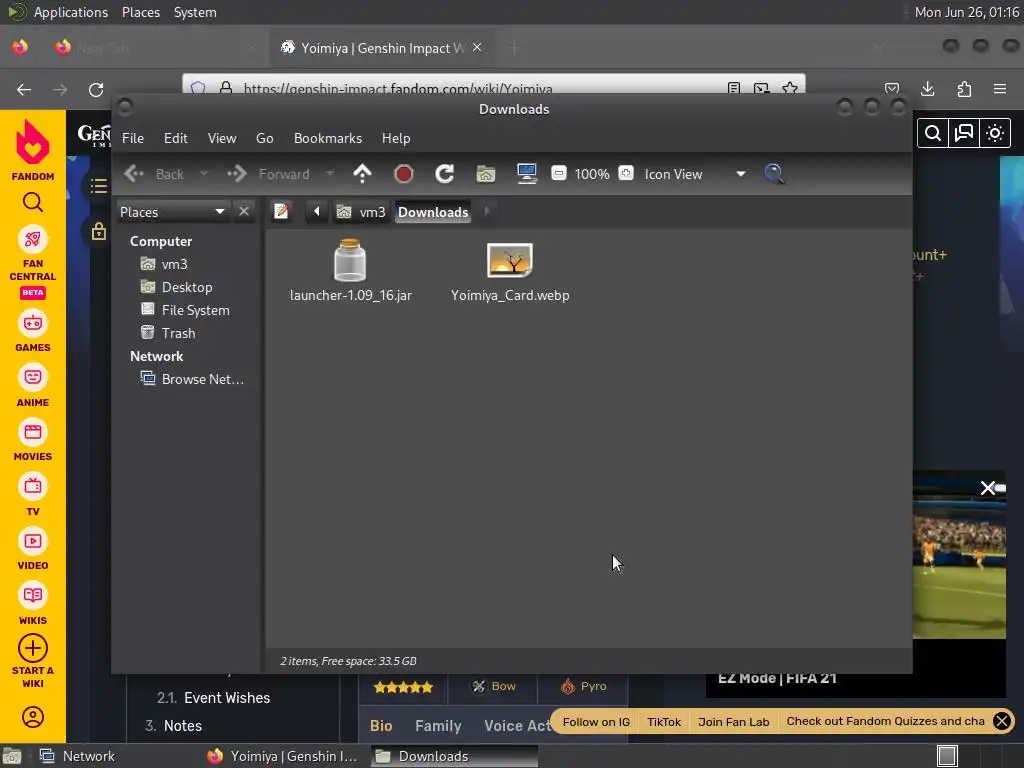1024x768 pixels.
Task: Open Icon View mode dropdown
Action: click(696, 174)
